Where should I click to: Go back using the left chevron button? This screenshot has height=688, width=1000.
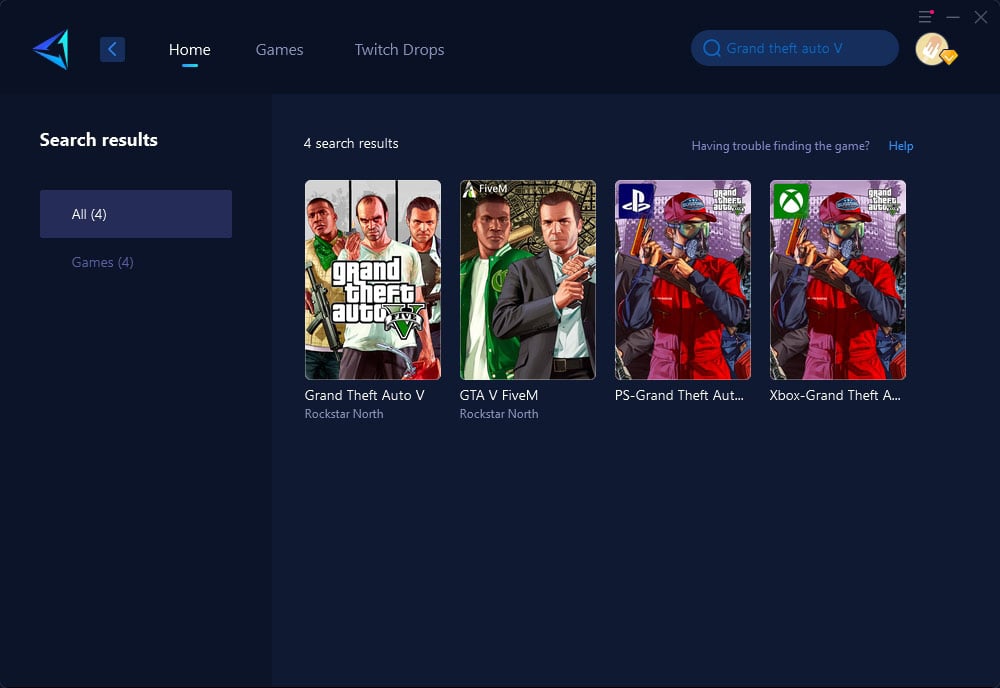[112, 49]
